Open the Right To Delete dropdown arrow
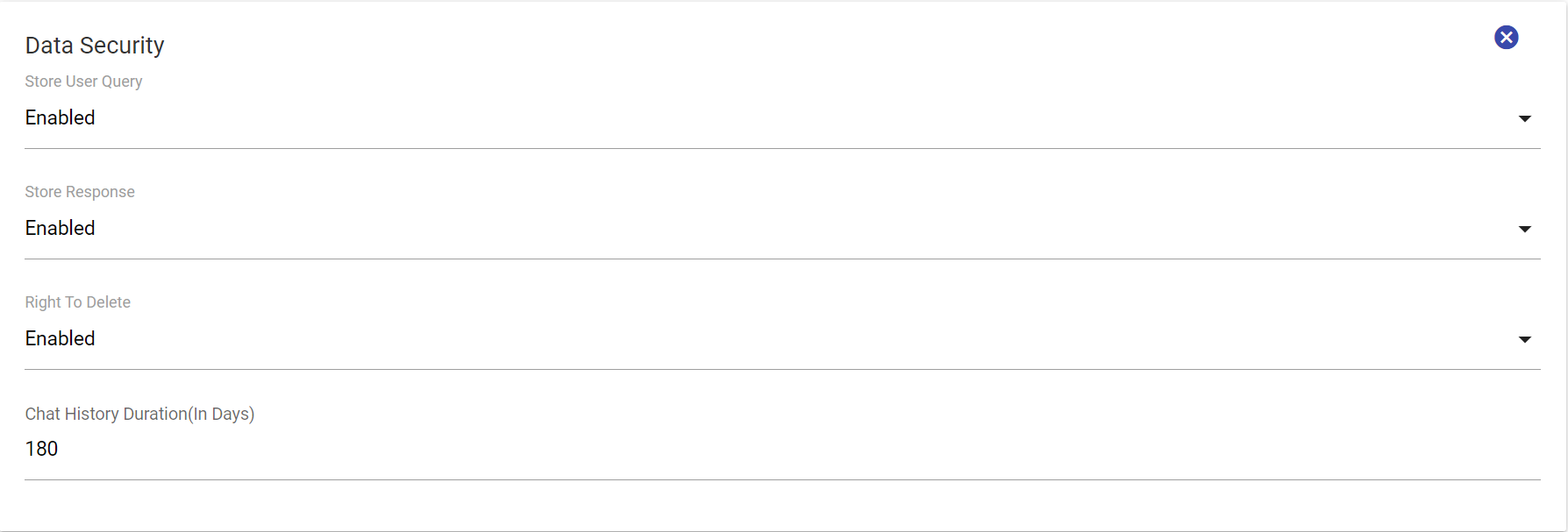 [x=1524, y=339]
